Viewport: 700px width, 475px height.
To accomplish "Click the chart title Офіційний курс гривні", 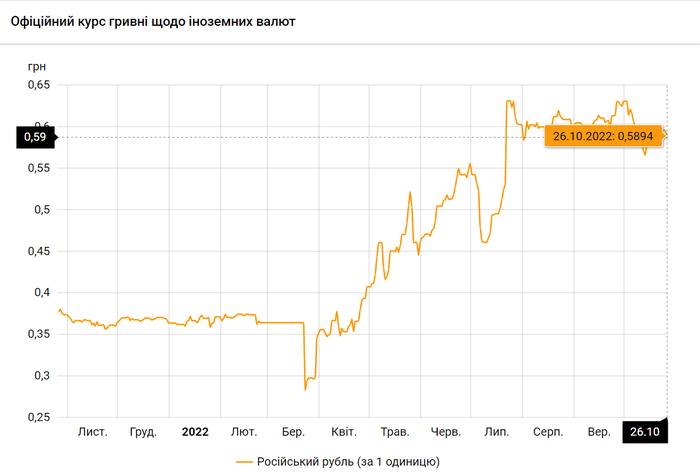I will (x=152, y=21).
